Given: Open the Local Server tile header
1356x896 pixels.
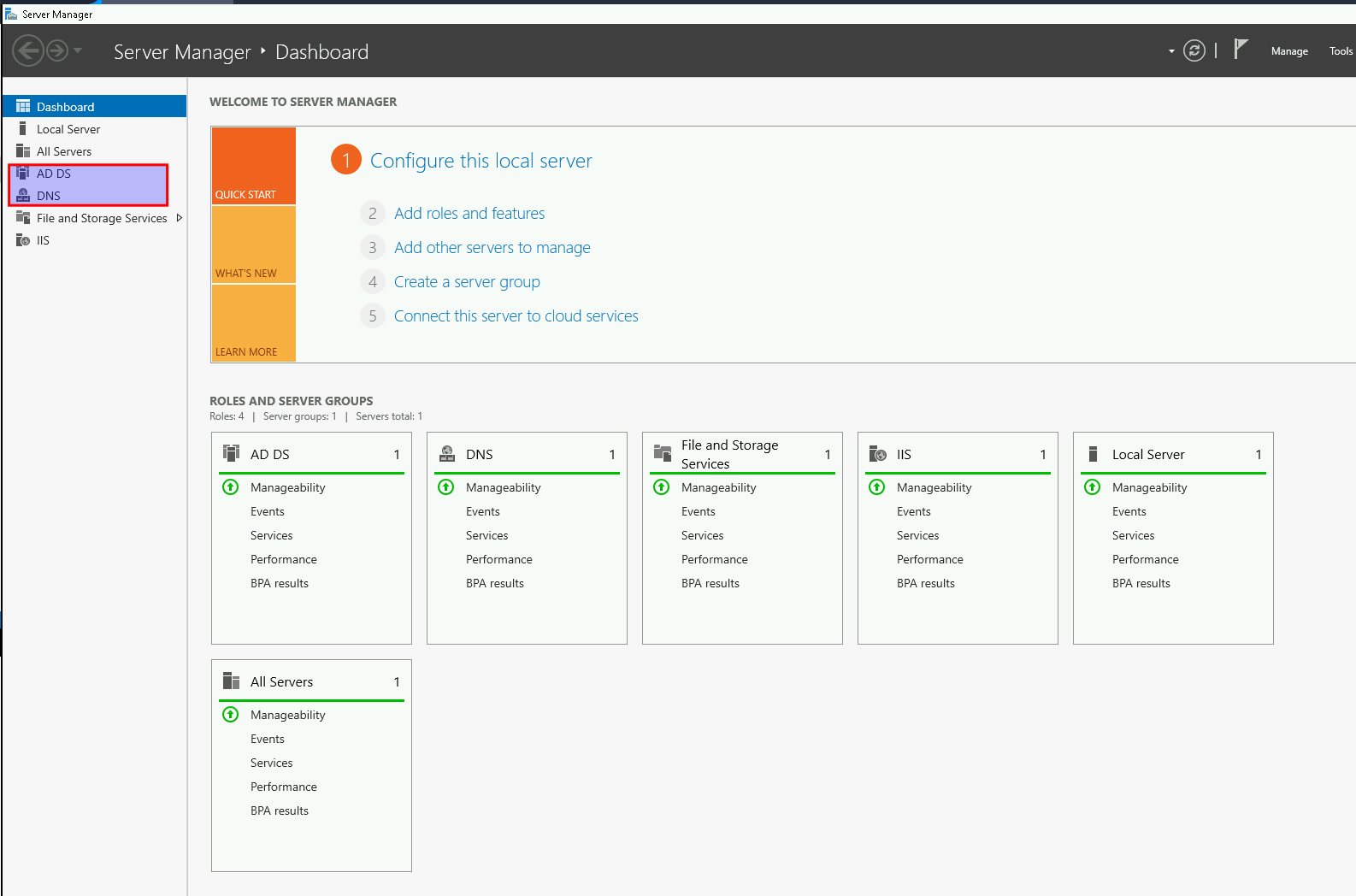Looking at the screenshot, I should click(x=1173, y=454).
